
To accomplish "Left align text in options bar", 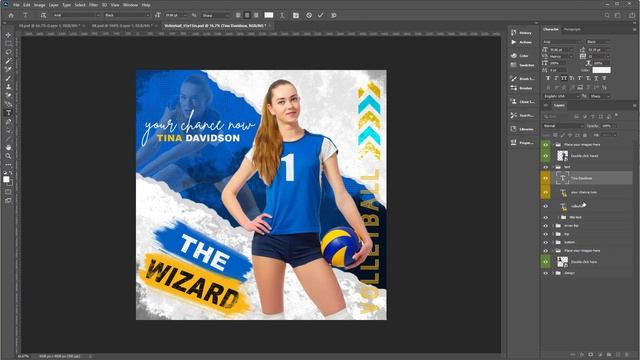I will point(238,15).
